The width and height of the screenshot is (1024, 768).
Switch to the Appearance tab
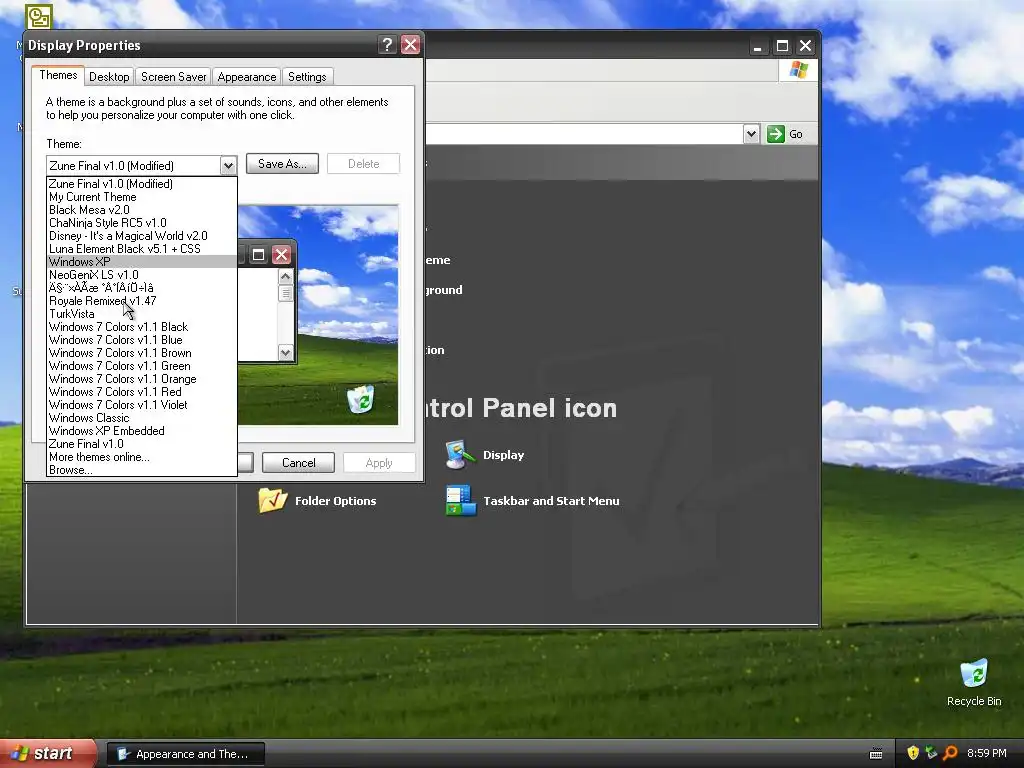pyautogui.click(x=246, y=77)
